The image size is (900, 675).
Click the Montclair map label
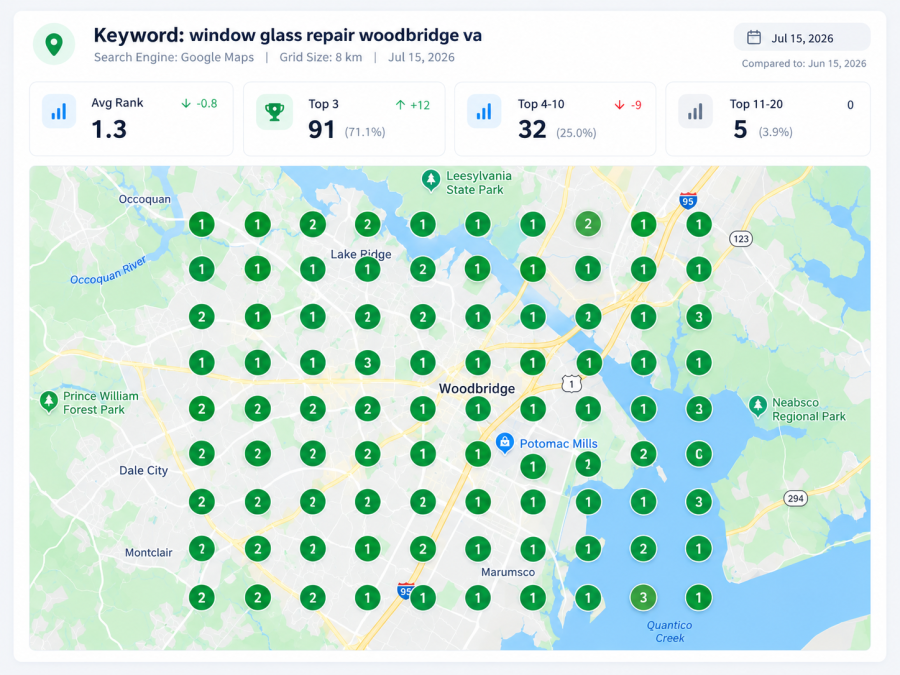point(149,553)
